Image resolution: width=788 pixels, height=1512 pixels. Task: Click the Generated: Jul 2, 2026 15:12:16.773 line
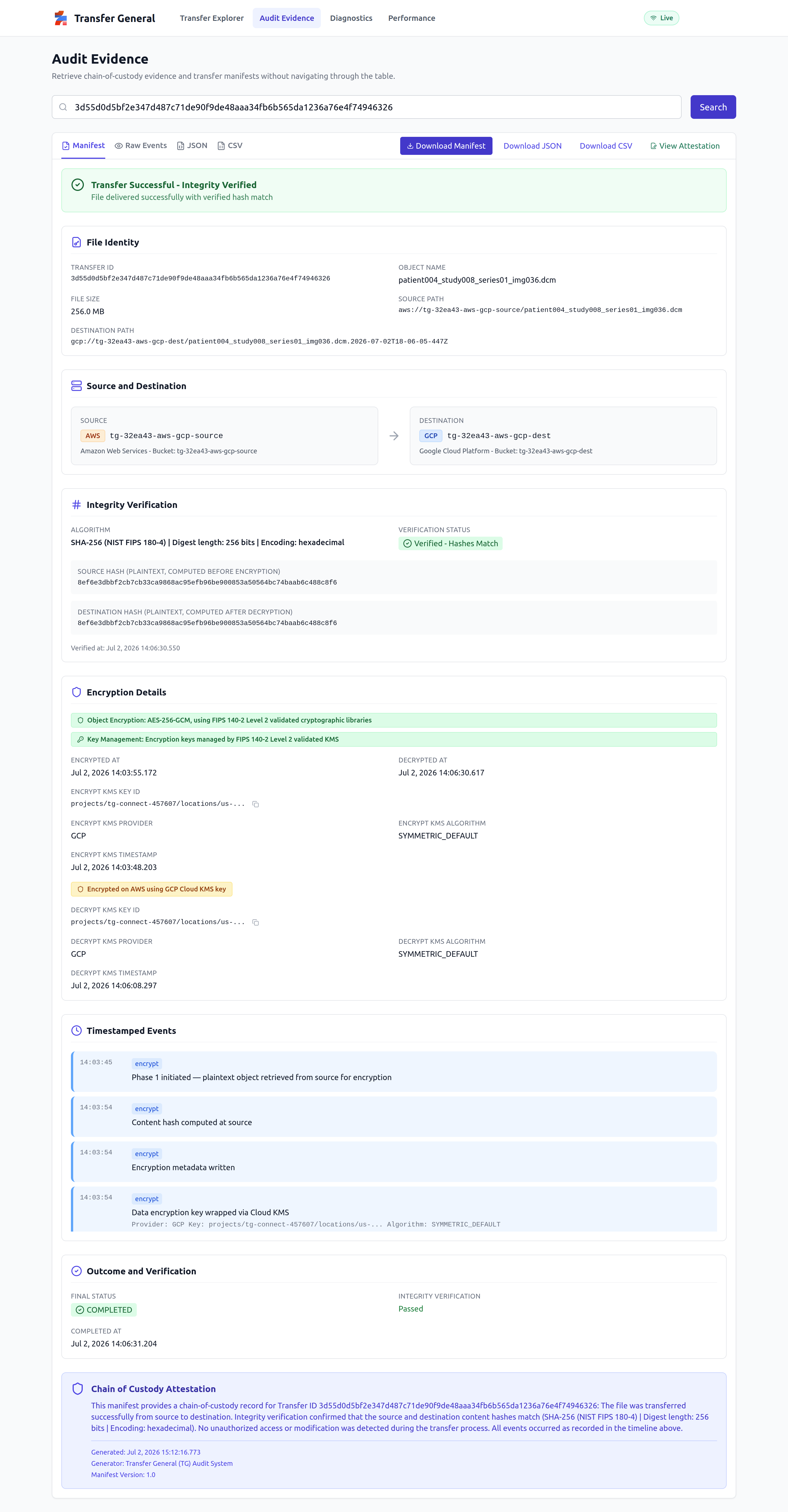[x=145, y=1453]
